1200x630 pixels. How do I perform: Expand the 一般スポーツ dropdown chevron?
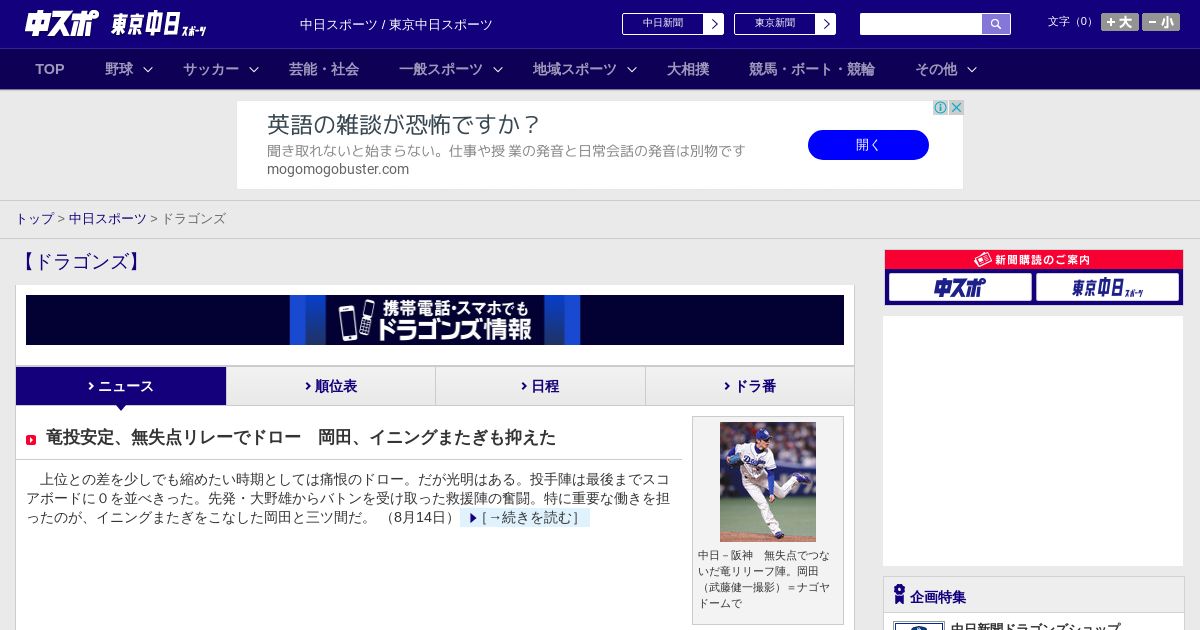click(498, 69)
